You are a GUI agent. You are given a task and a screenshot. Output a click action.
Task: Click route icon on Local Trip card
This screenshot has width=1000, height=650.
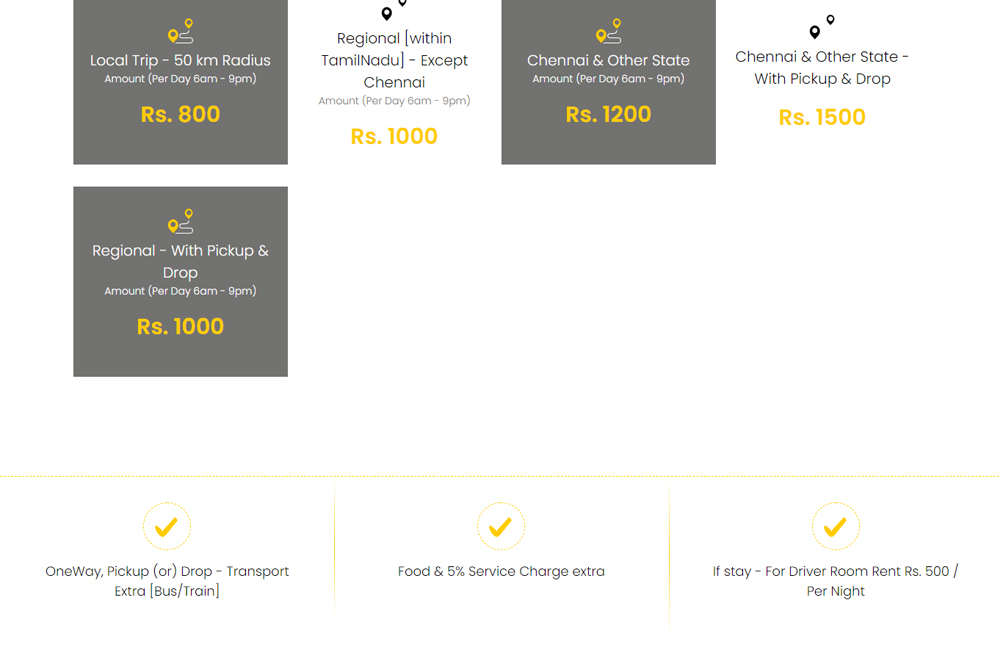[180, 31]
